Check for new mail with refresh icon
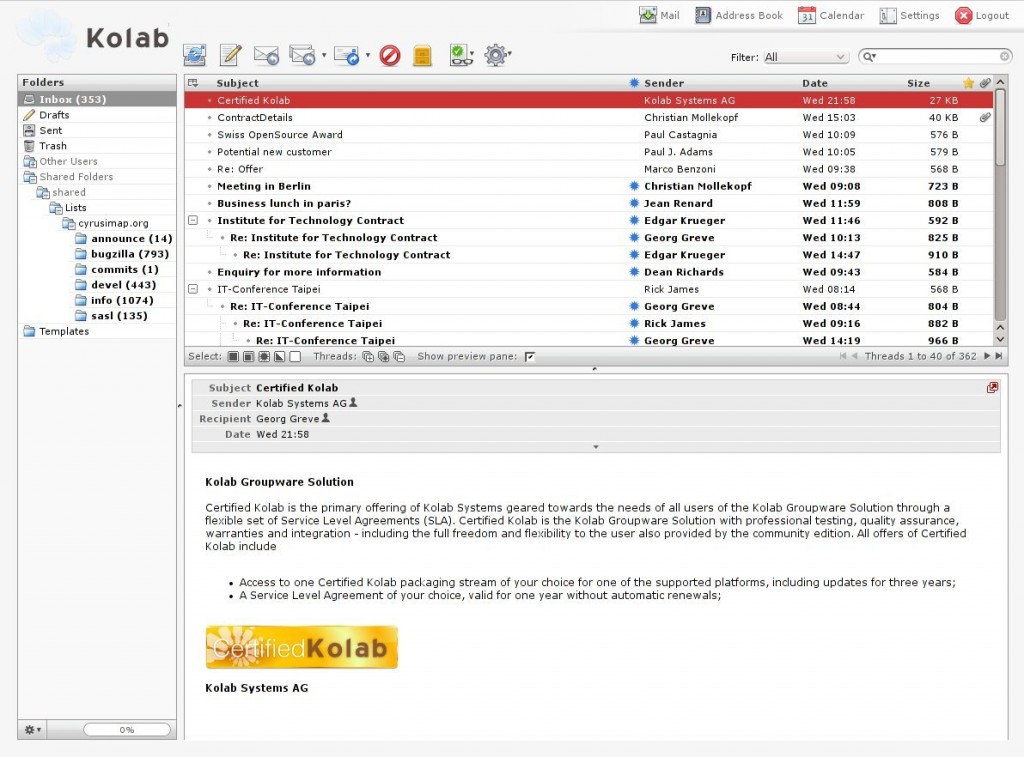 click(x=195, y=56)
